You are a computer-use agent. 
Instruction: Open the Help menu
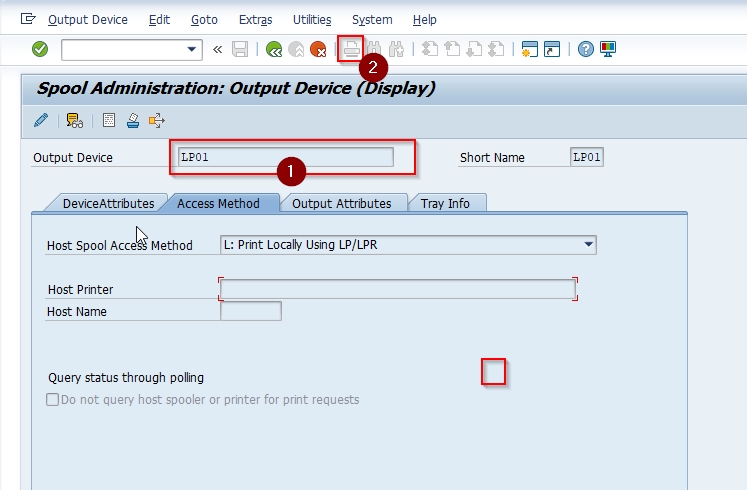tap(424, 20)
